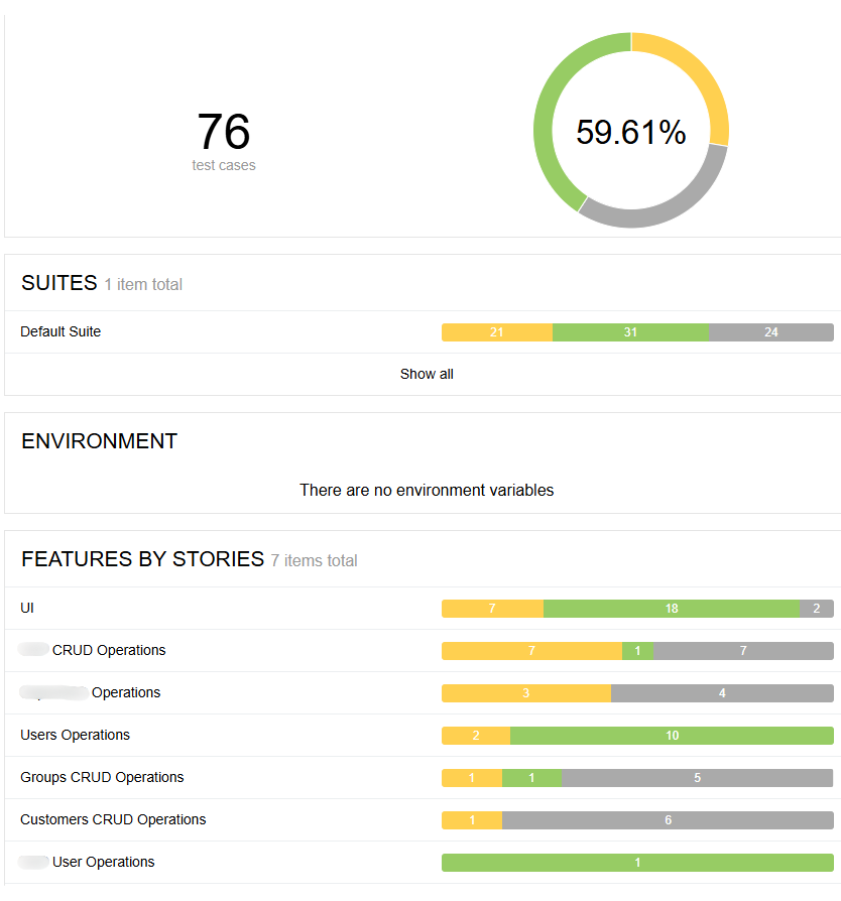This screenshot has width=841, height=901.
Task: Click green 31 segment of Default Suite bar
Action: coord(630,332)
